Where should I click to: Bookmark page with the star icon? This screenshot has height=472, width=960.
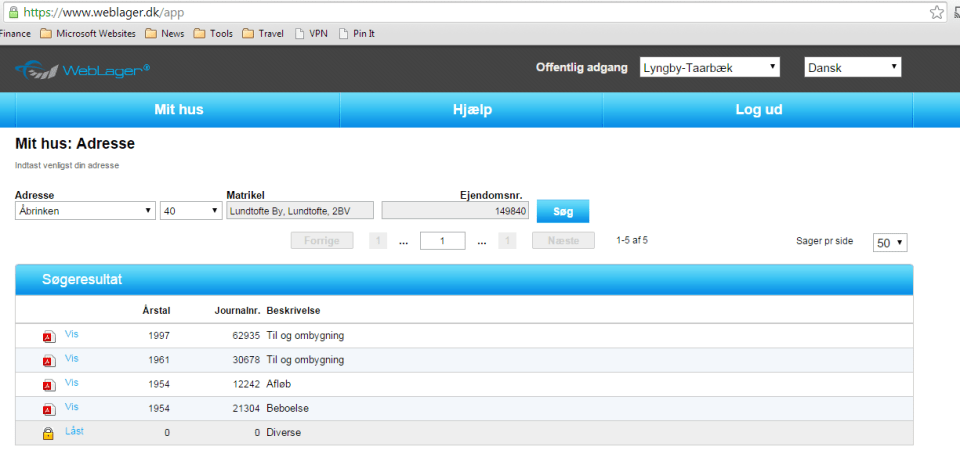click(937, 12)
